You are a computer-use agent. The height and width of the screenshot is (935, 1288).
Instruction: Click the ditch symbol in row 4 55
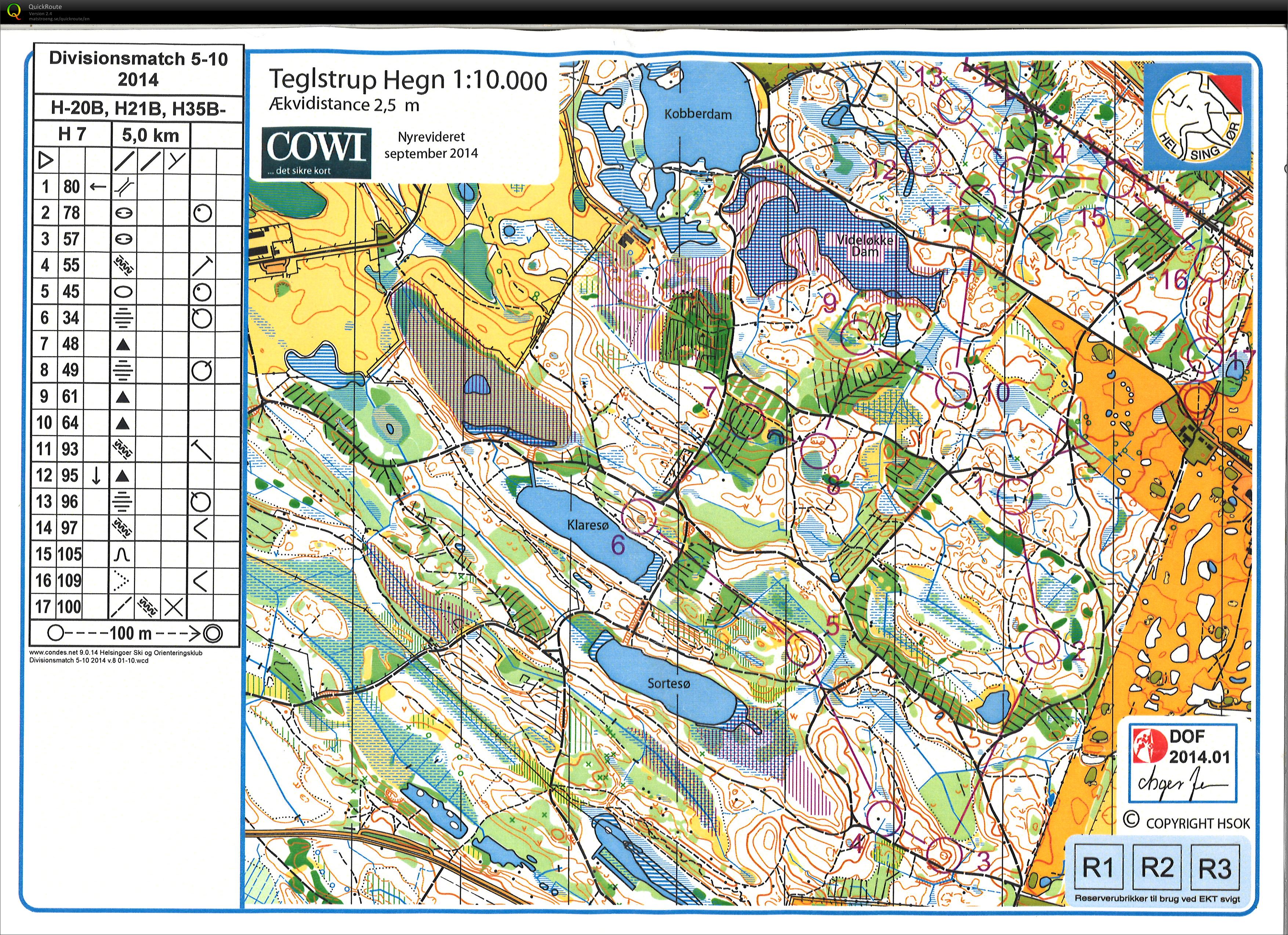pyautogui.click(x=124, y=265)
